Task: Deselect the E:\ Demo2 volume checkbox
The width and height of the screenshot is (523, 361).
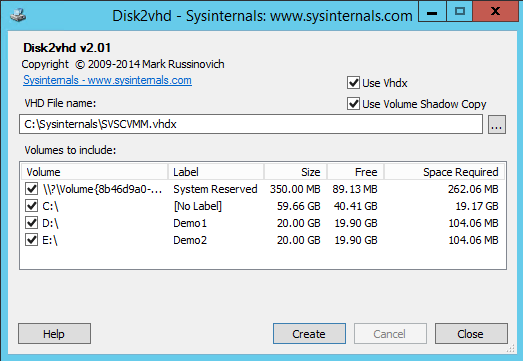Action: click(32, 240)
